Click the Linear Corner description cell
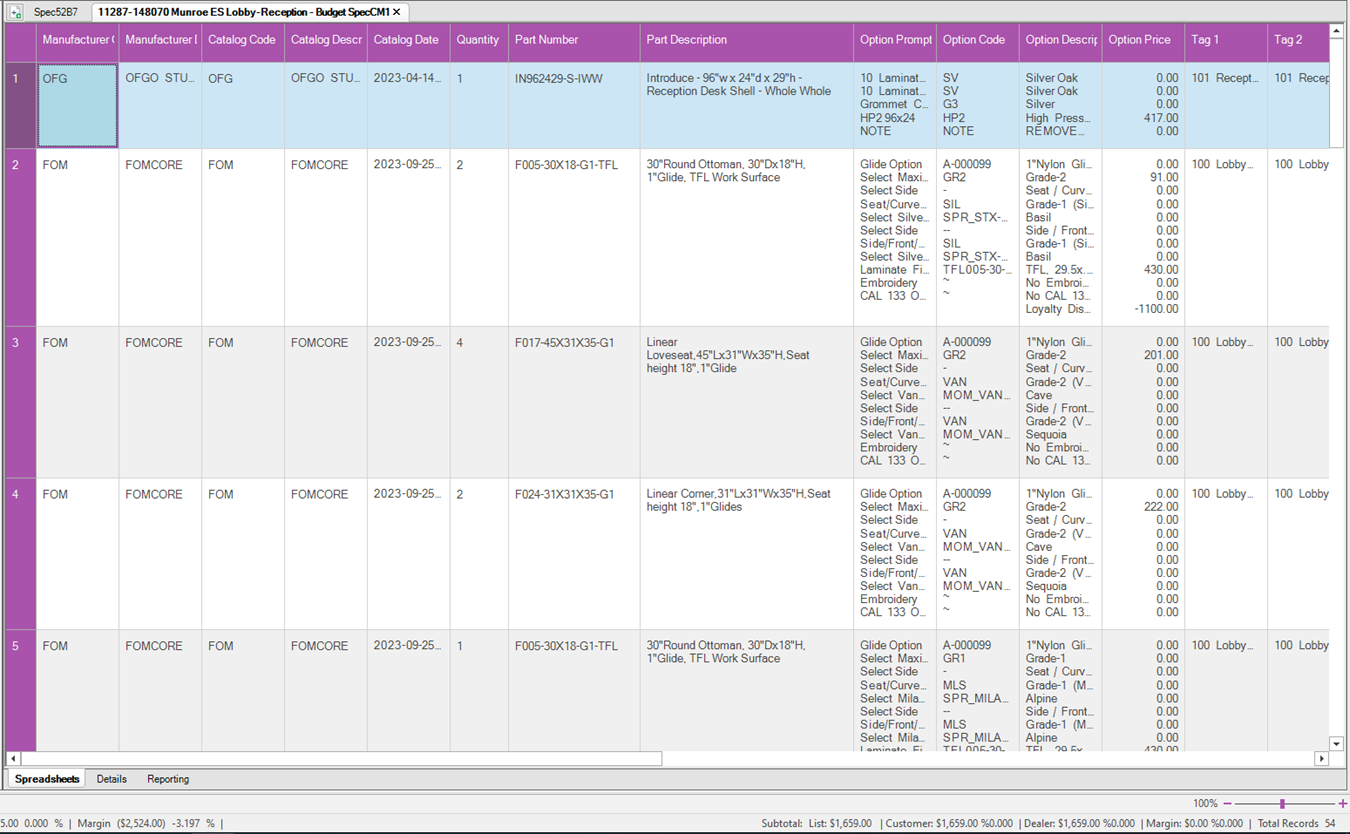This screenshot has height=834, width=1350. click(747, 554)
